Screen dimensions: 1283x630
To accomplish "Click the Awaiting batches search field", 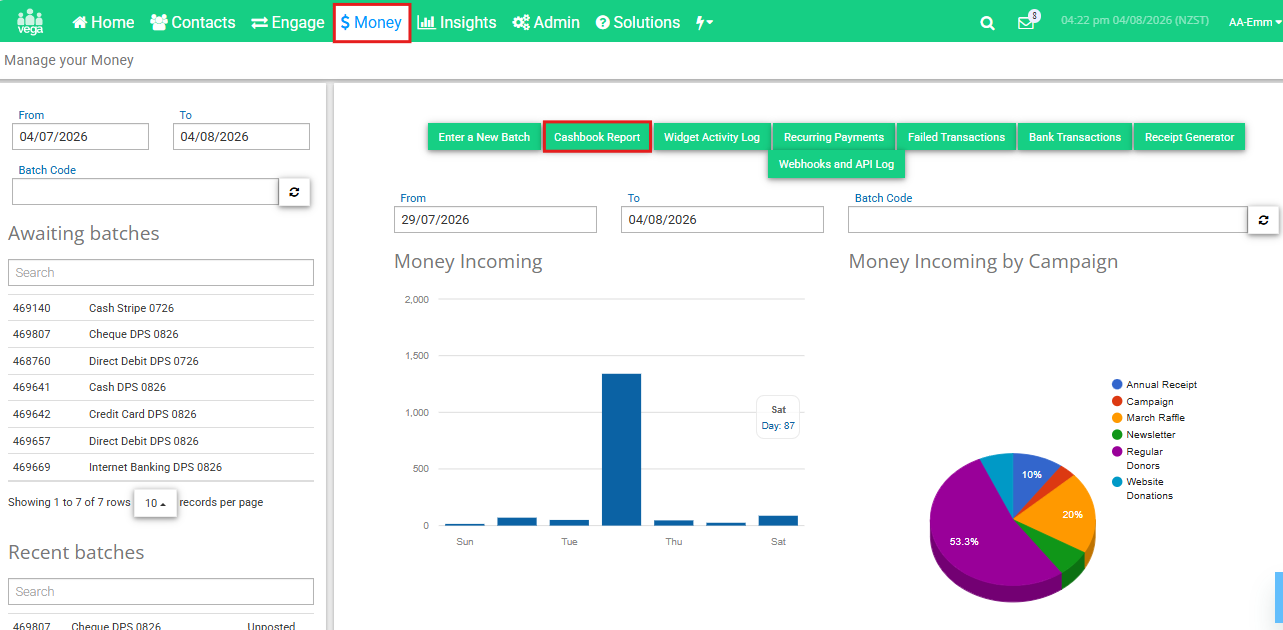I will click(161, 272).
